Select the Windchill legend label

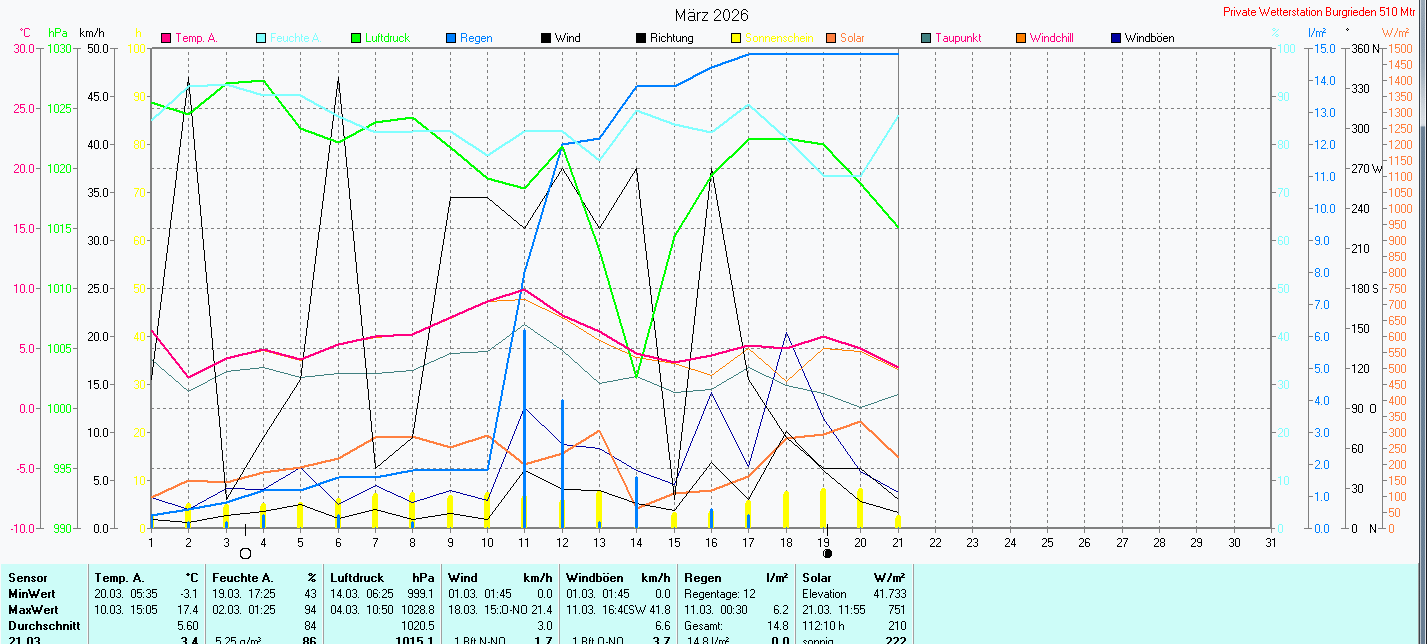pyautogui.click(x=1051, y=38)
